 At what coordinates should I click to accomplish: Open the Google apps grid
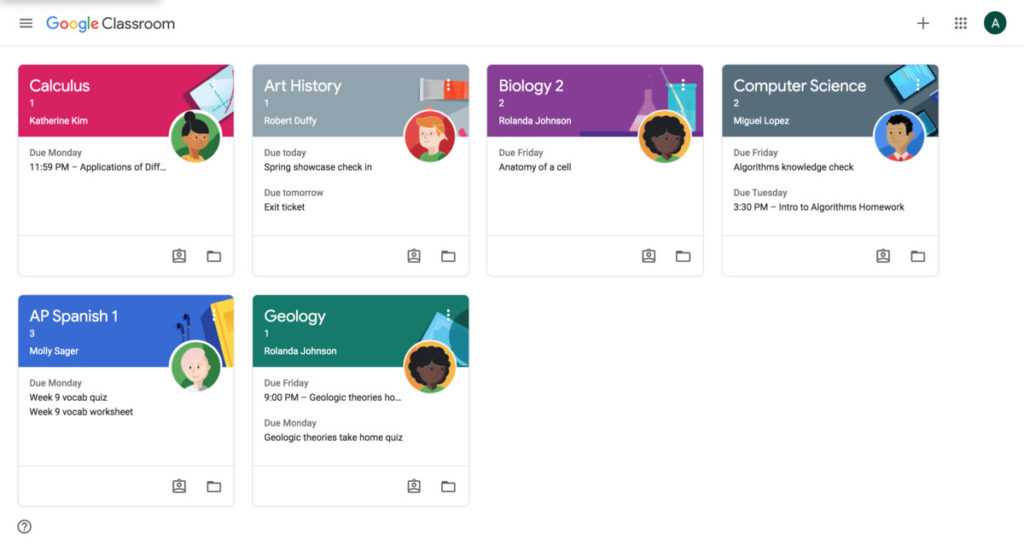click(x=961, y=24)
